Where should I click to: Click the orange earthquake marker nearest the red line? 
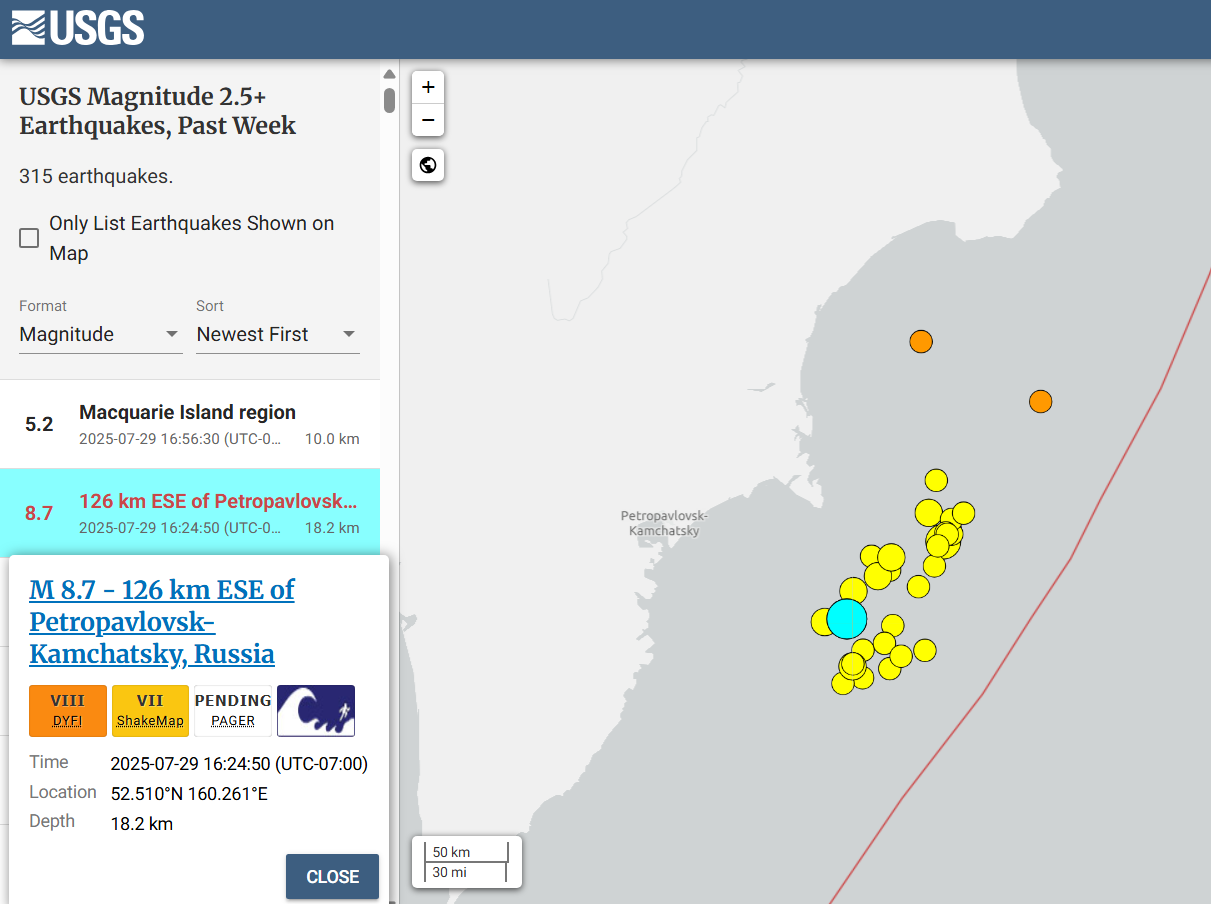click(x=1041, y=402)
